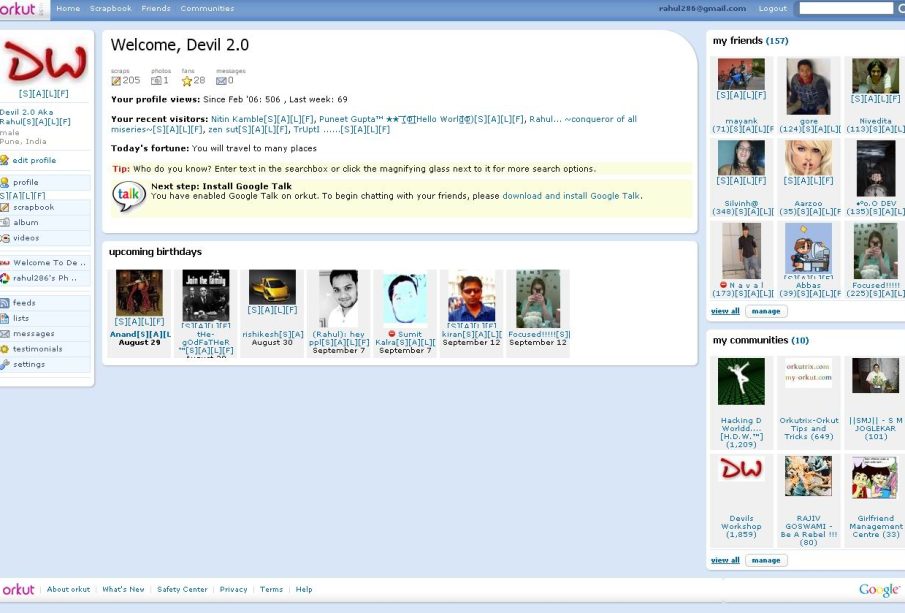Click the yellow car birthday thumbnail
The image size is (905, 613).
pos(272,287)
